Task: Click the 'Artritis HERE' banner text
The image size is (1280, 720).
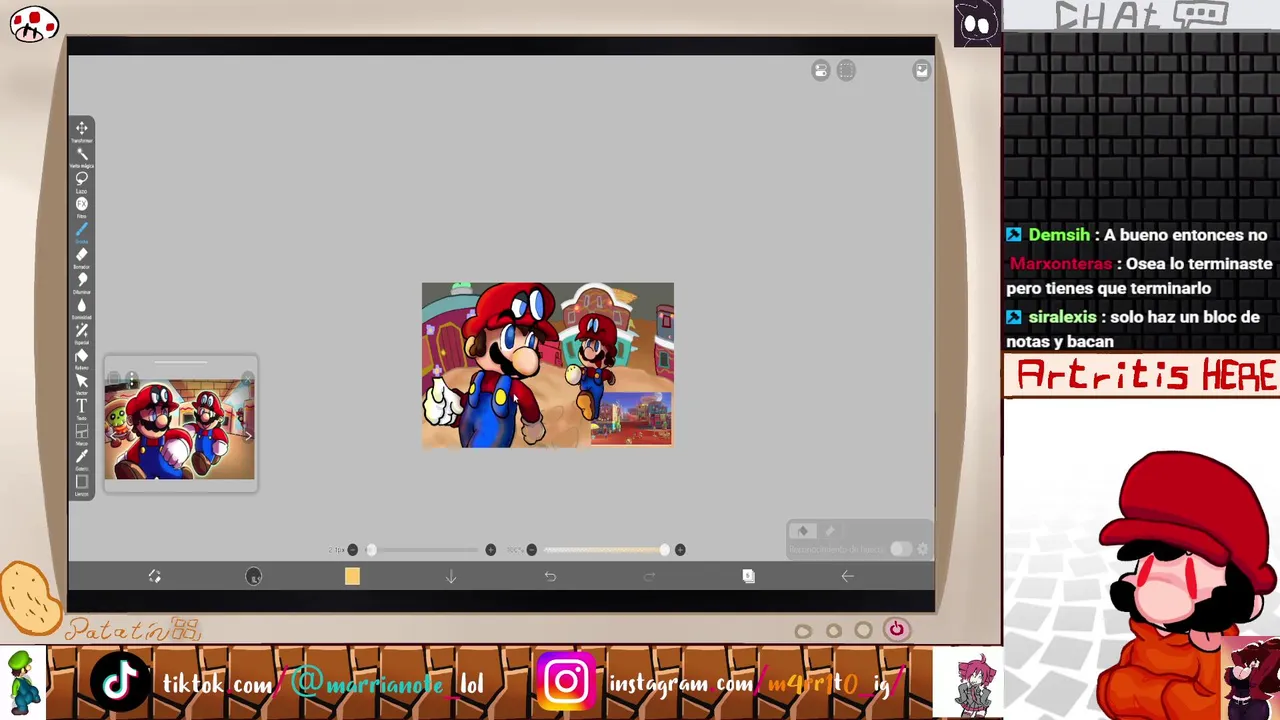Action: (x=1147, y=376)
